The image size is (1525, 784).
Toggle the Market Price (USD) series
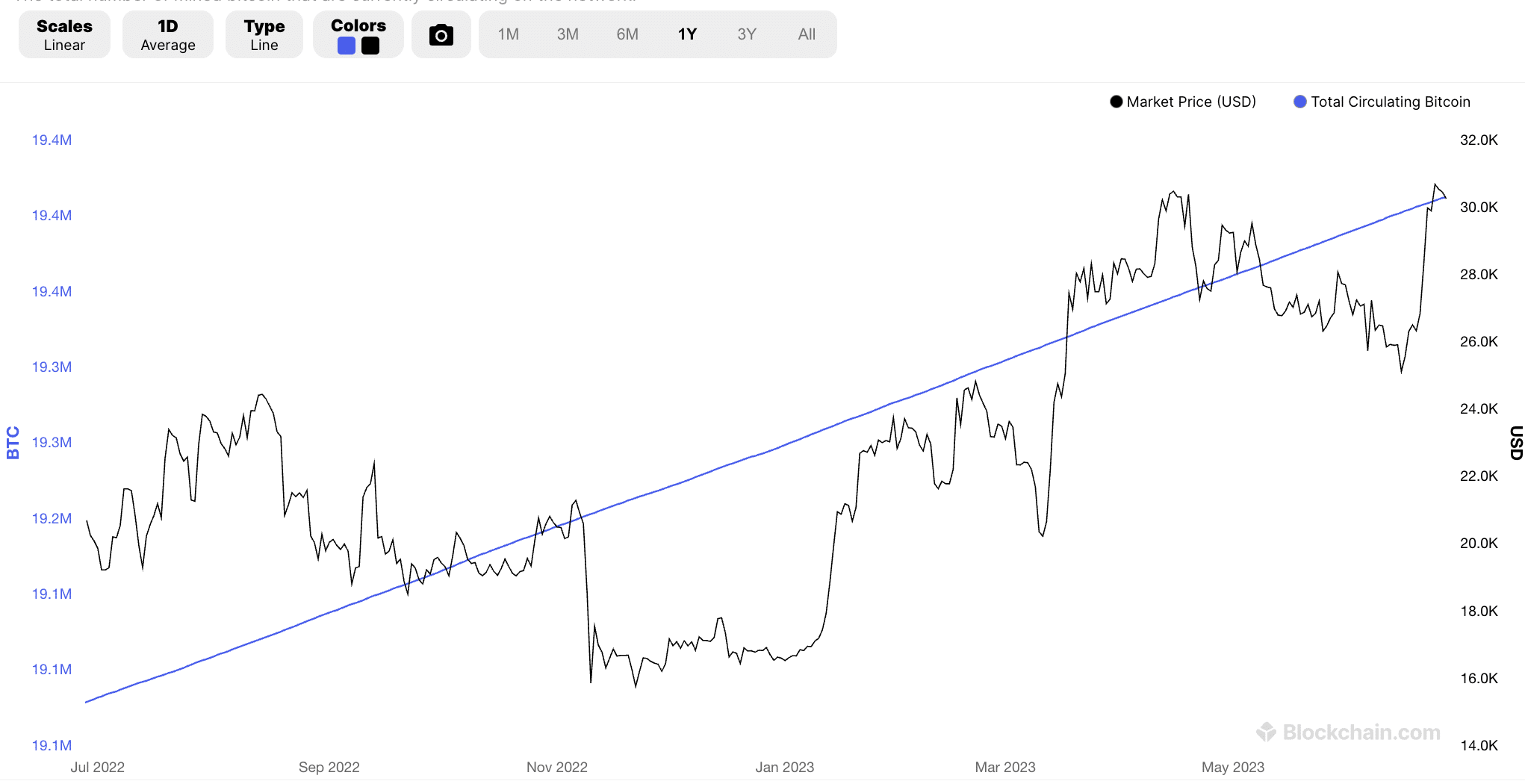(x=1183, y=102)
